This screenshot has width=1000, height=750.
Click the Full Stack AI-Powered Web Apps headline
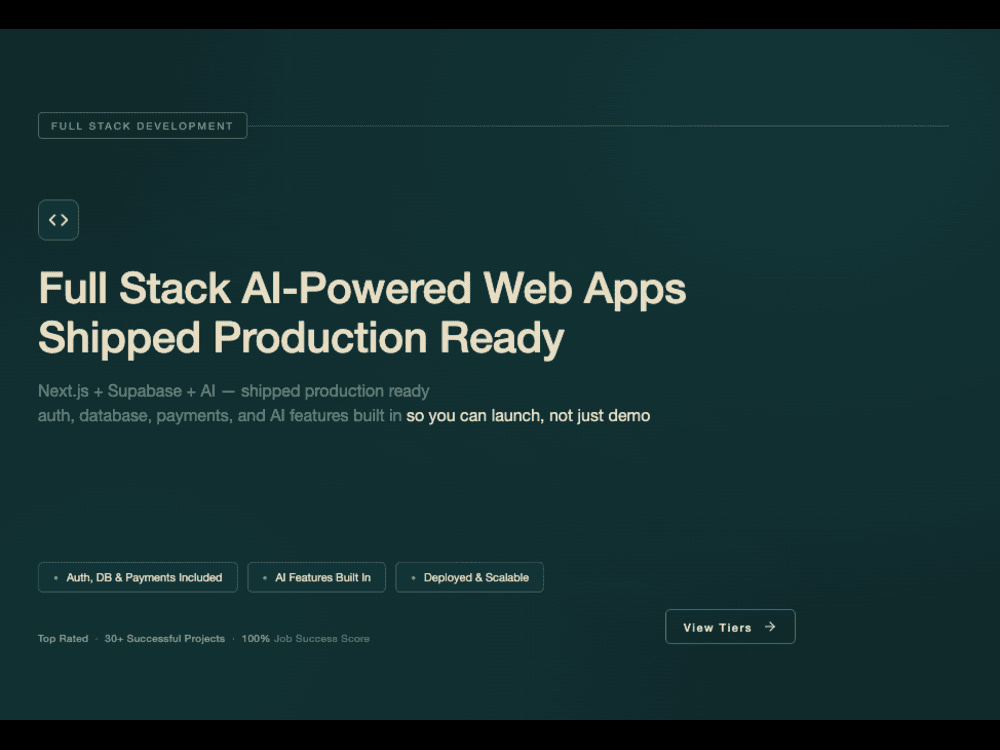(362, 288)
